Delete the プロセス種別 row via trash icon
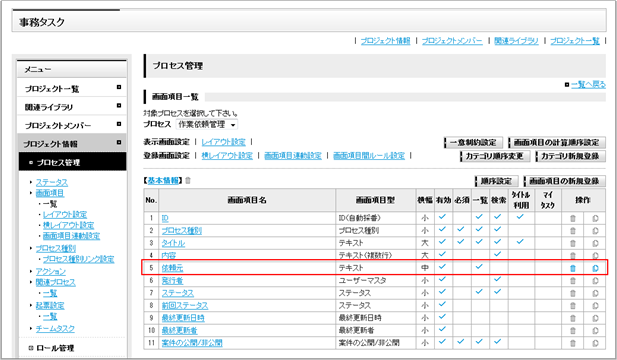The height and width of the screenshot is (360, 617). click(x=573, y=231)
